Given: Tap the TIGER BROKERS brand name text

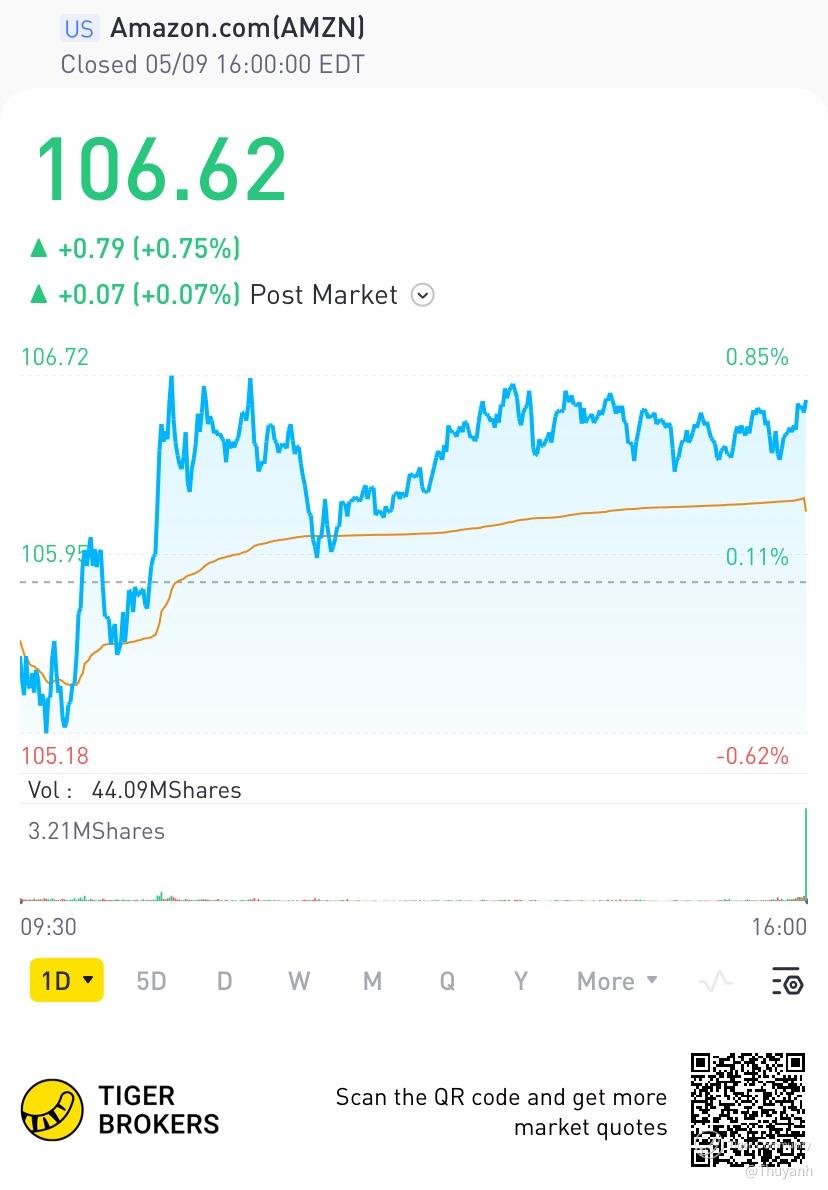Looking at the screenshot, I should pos(158,1110).
